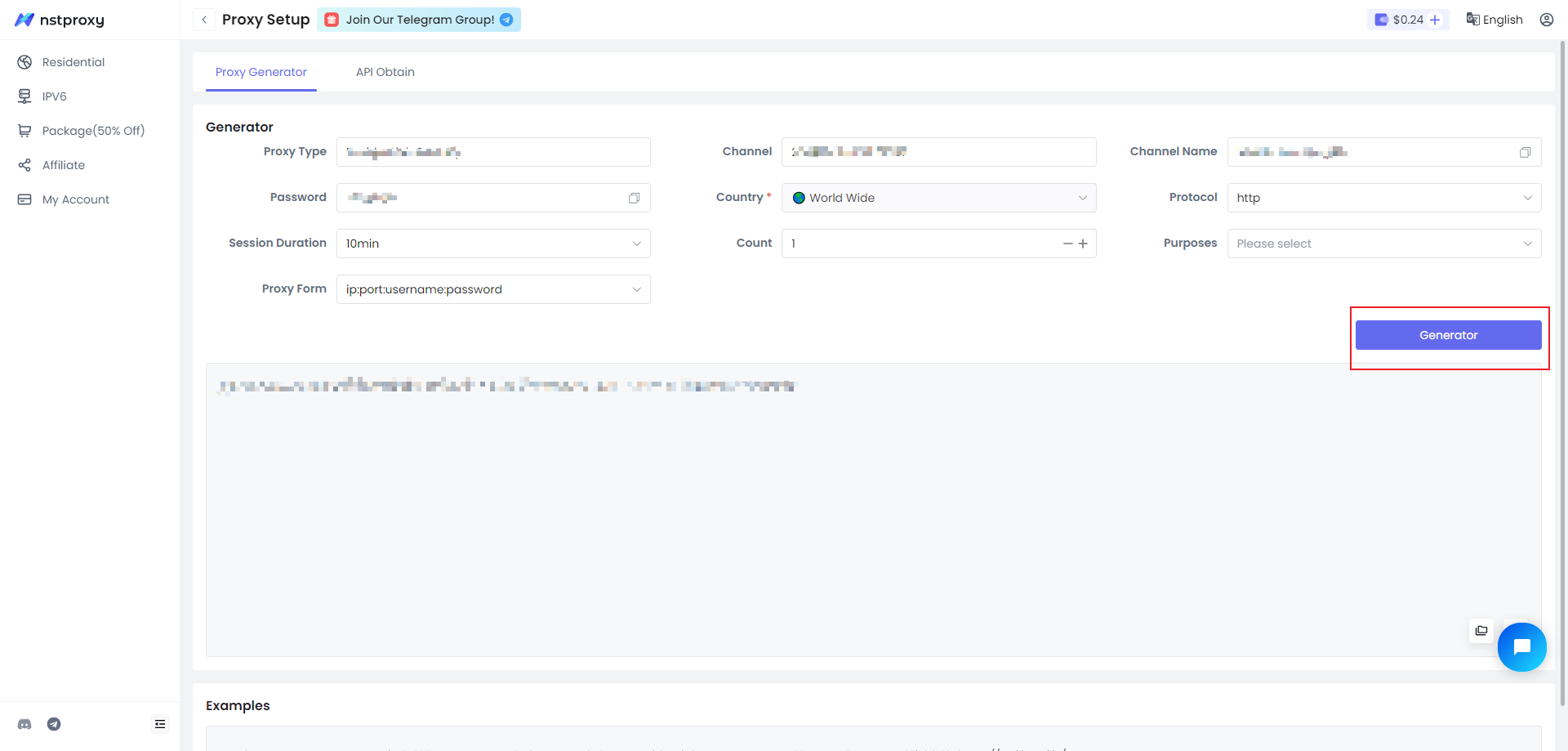This screenshot has height=751, width=1568.
Task: Open the user account profile icon
Action: [x=1547, y=20]
